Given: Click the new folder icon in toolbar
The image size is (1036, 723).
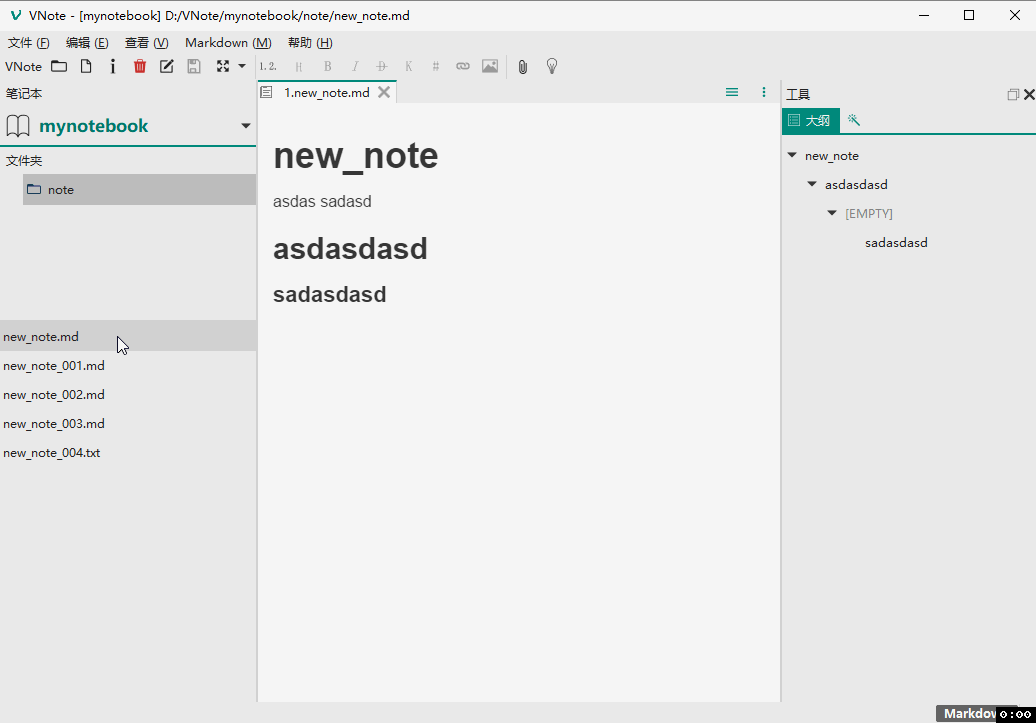Looking at the screenshot, I should pos(59,66).
